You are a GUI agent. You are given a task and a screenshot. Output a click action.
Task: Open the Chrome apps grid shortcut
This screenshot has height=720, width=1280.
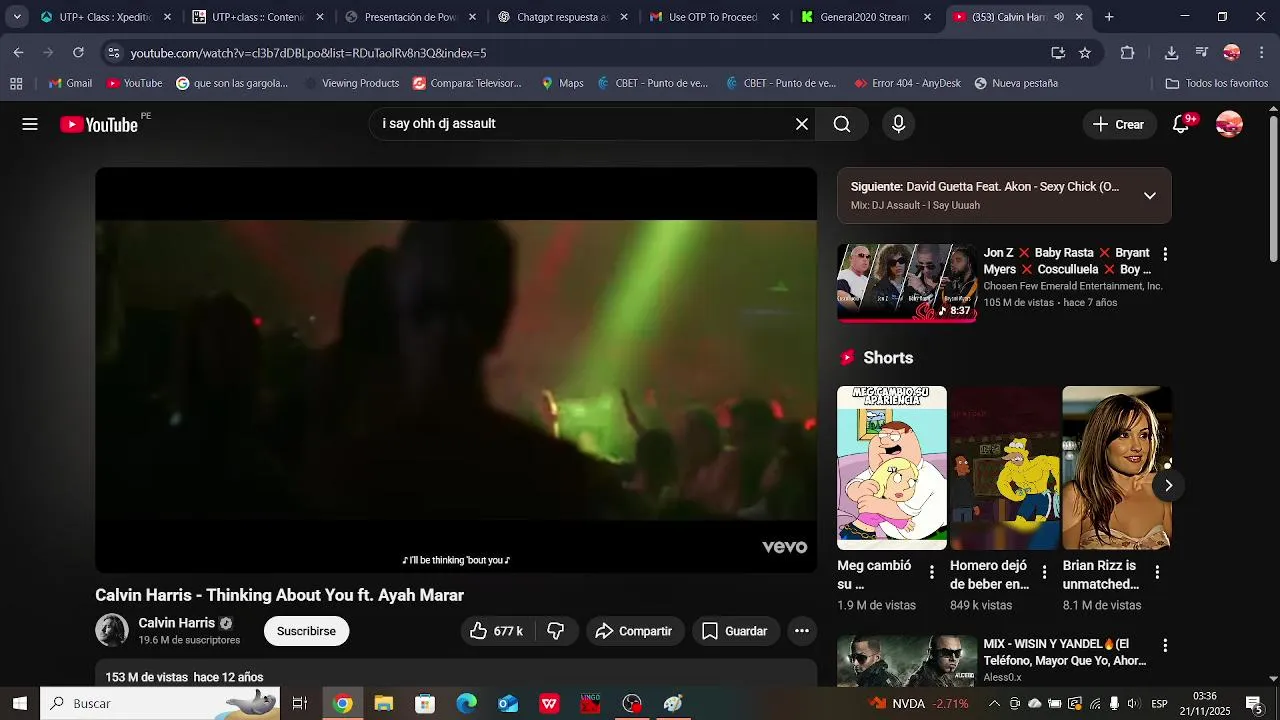click(x=16, y=83)
